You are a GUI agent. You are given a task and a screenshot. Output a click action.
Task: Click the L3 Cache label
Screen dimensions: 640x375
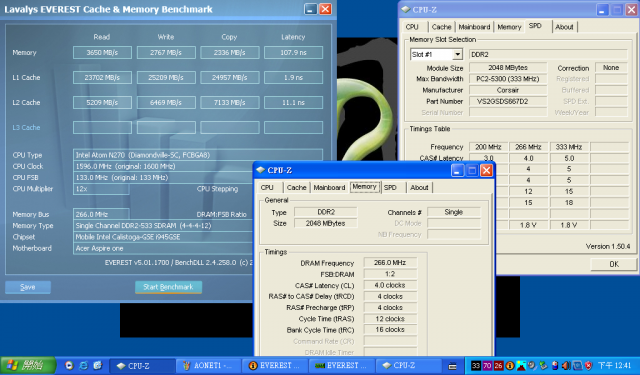click(26, 127)
